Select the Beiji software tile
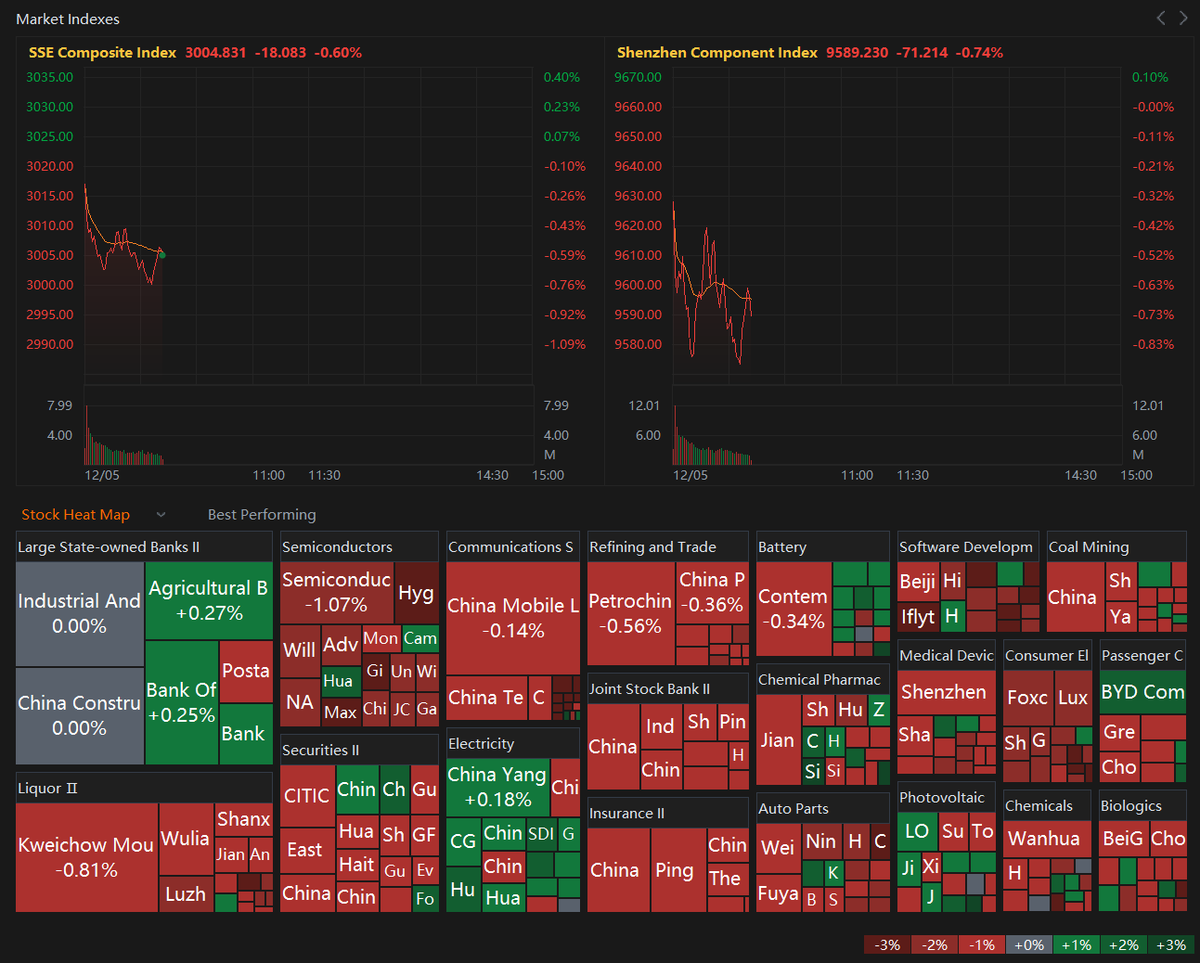The height and width of the screenshot is (963, 1200). click(x=917, y=581)
